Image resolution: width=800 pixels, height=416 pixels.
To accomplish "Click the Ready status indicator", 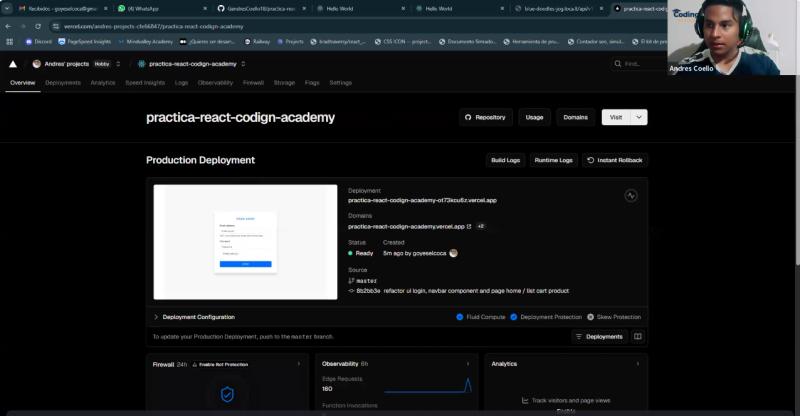I will tap(361, 253).
